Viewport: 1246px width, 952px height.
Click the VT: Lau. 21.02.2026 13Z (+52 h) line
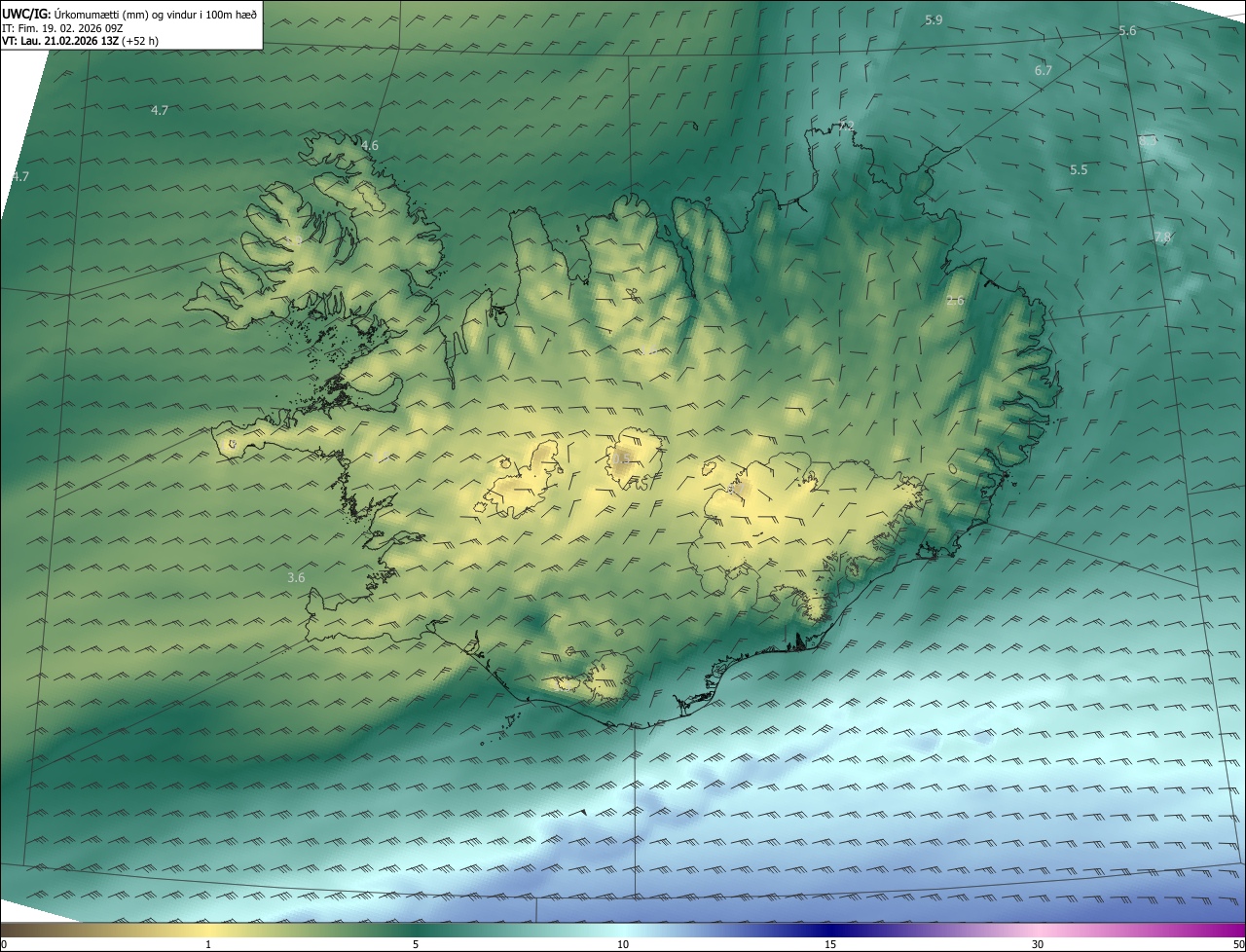point(80,41)
